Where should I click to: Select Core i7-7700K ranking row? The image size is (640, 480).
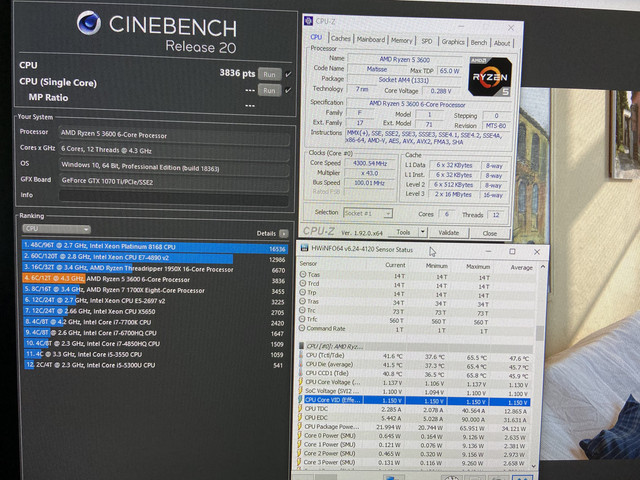(x=154, y=322)
